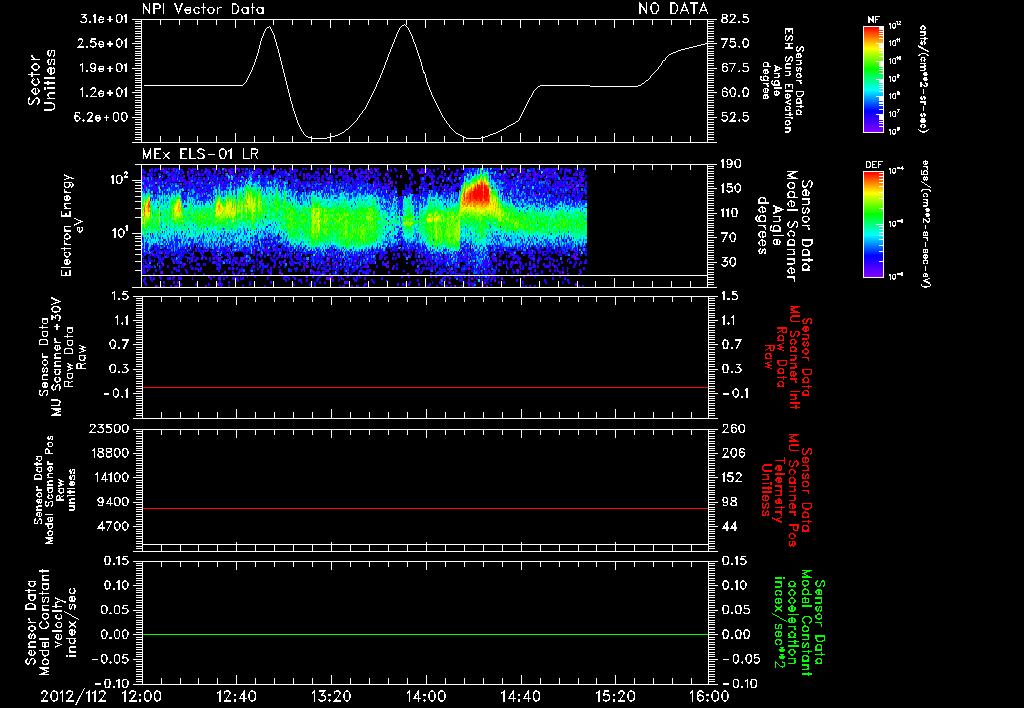Click the 44 telemetry axis tick
The height and width of the screenshot is (708, 1024).
click(x=729, y=526)
